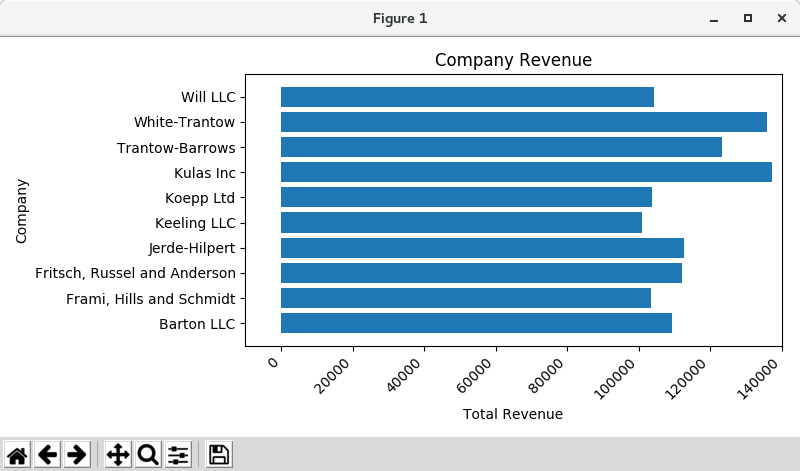The image size is (800, 471).
Task: Open Configure subplots sliders icon
Action: pyautogui.click(x=178, y=455)
